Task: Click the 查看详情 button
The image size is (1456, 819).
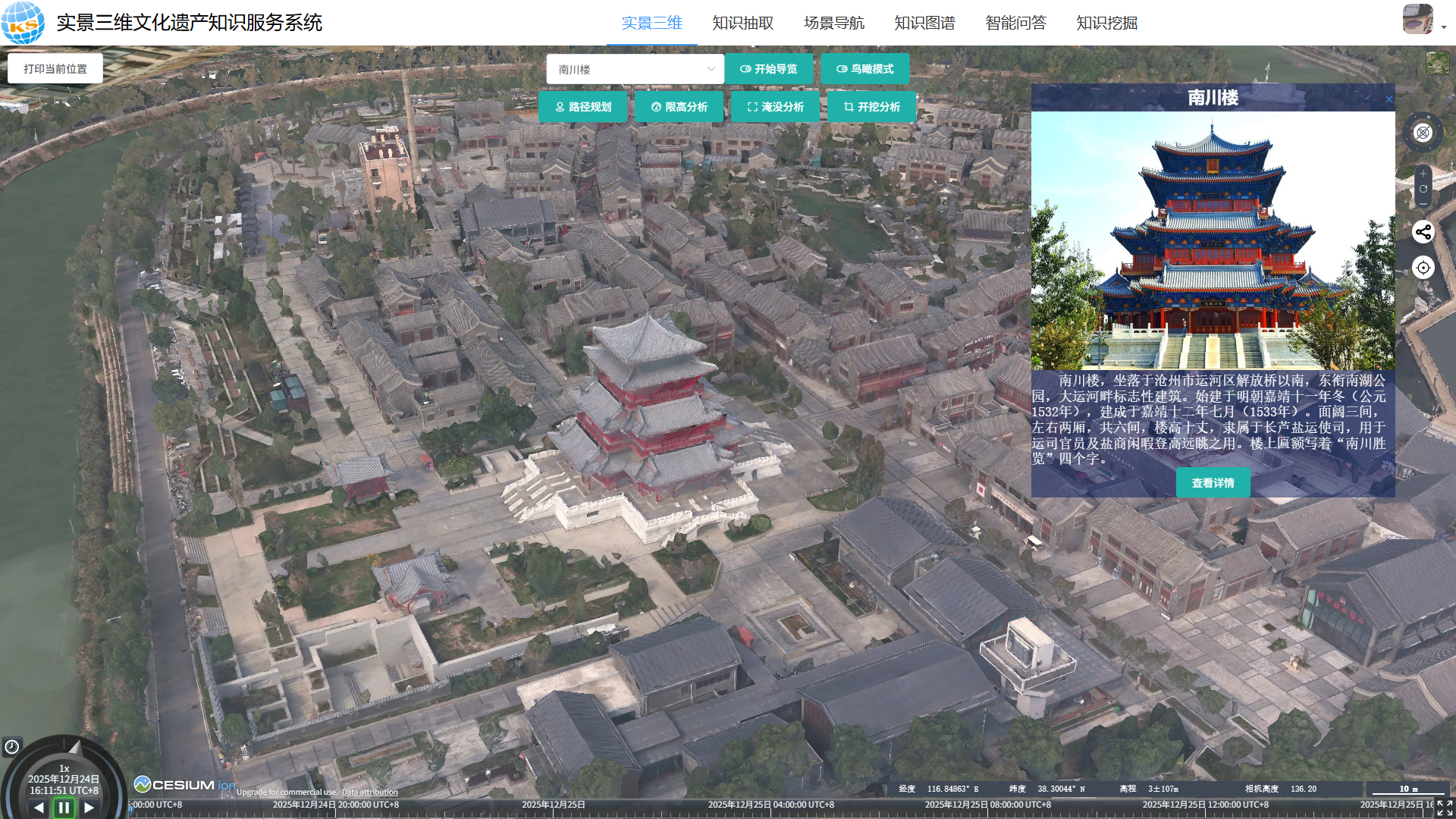Action: [x=1213, y=483]
